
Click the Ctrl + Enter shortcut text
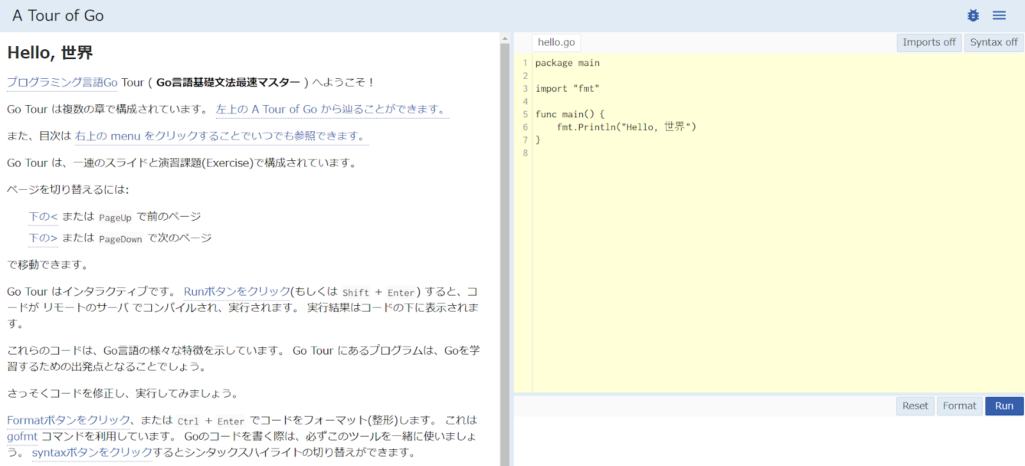(210, 420)
